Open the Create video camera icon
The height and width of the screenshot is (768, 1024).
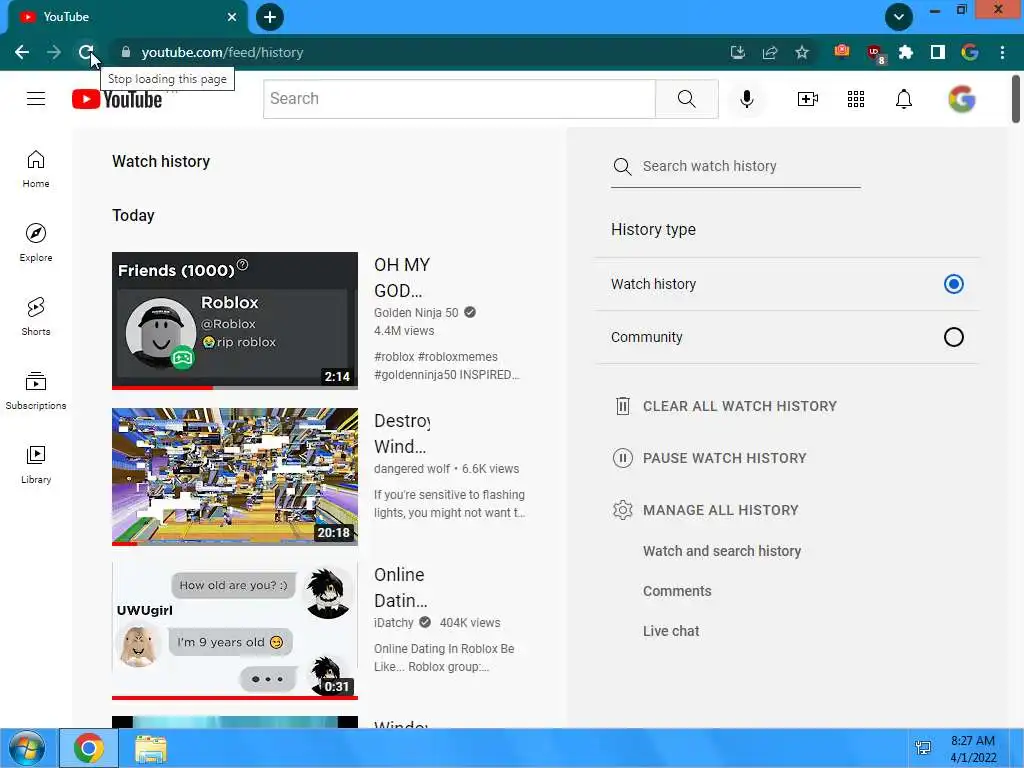pos(808,99)
